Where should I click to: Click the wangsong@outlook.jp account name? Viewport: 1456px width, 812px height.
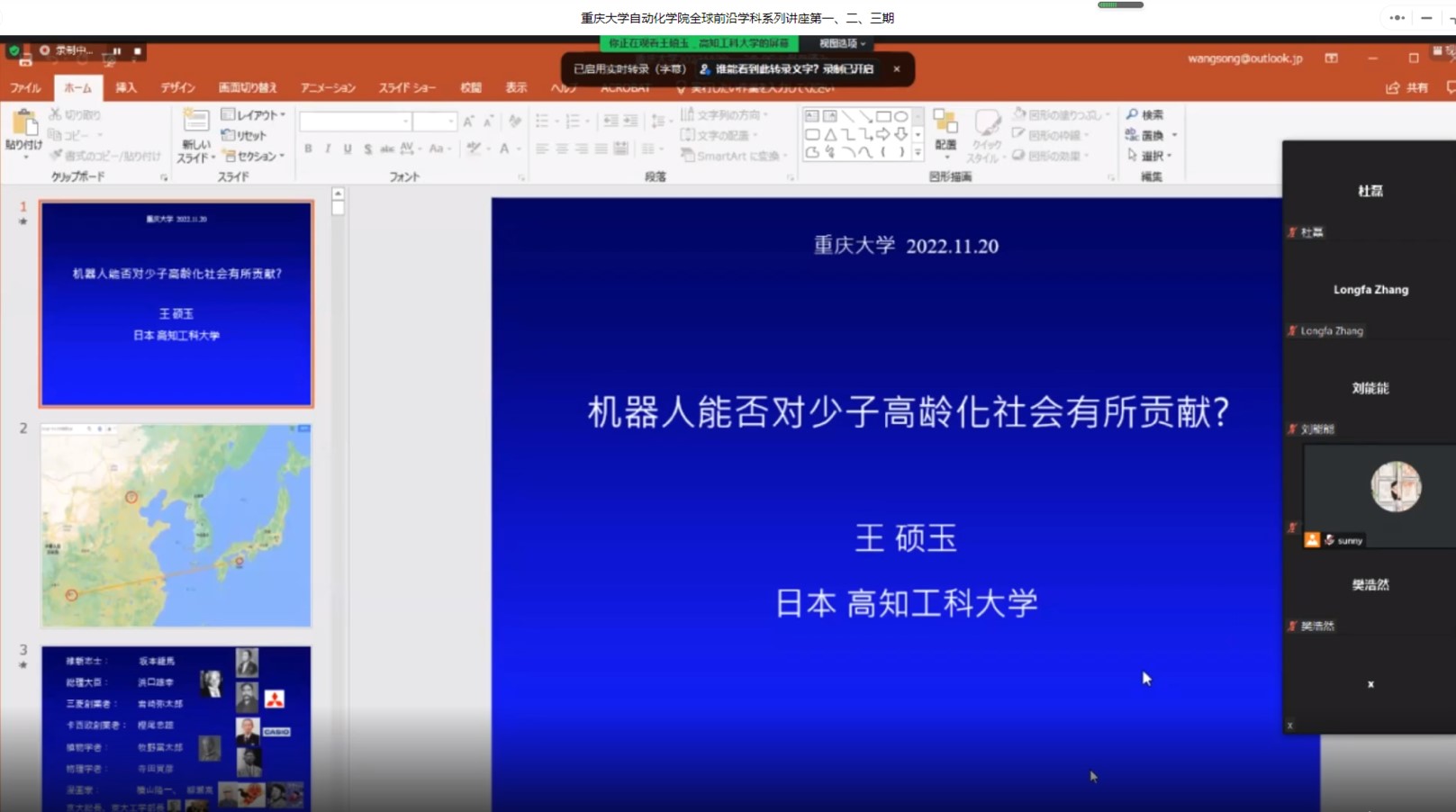(x=1244, y=58)
